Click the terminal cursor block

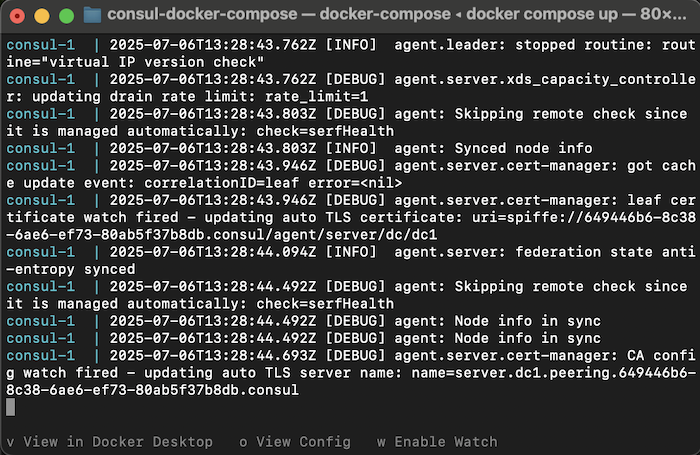11,407
